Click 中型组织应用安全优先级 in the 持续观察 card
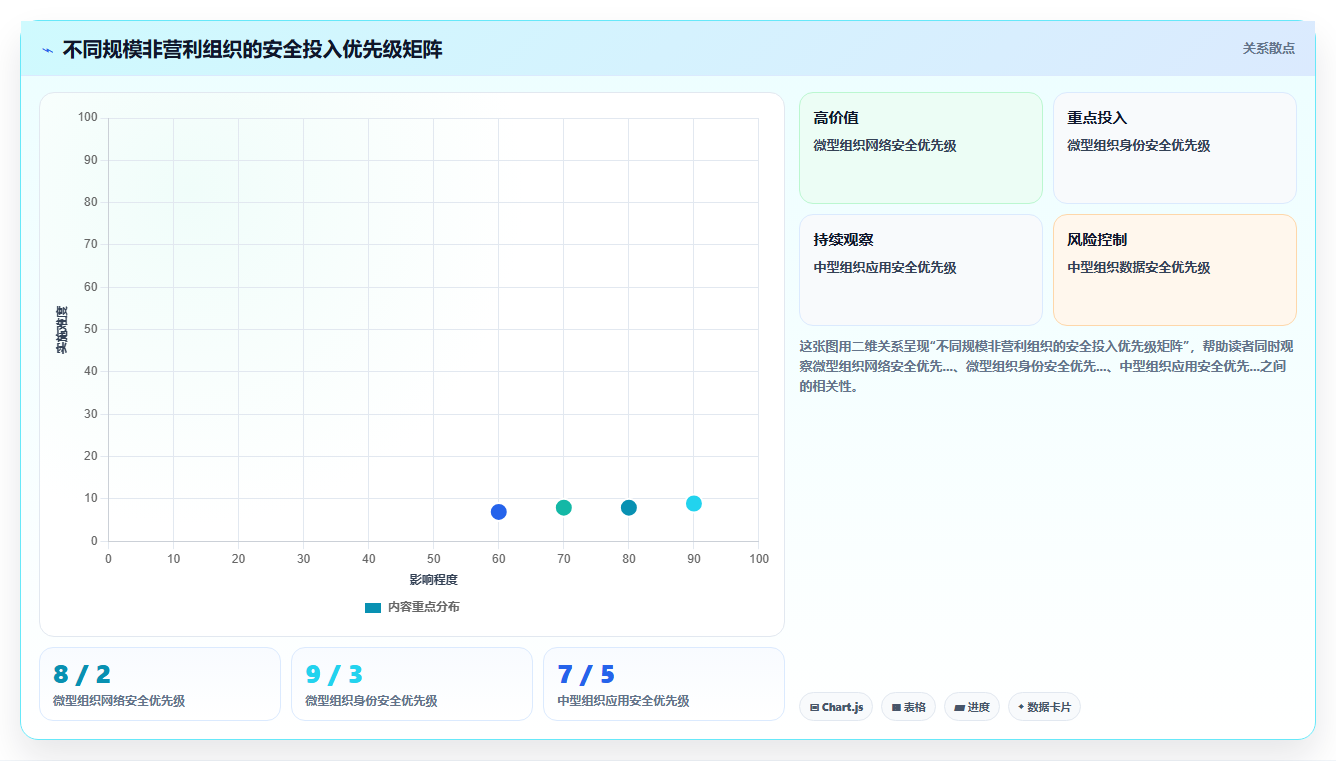Viewport: 1336px width, 761px height. coord(885,268)
